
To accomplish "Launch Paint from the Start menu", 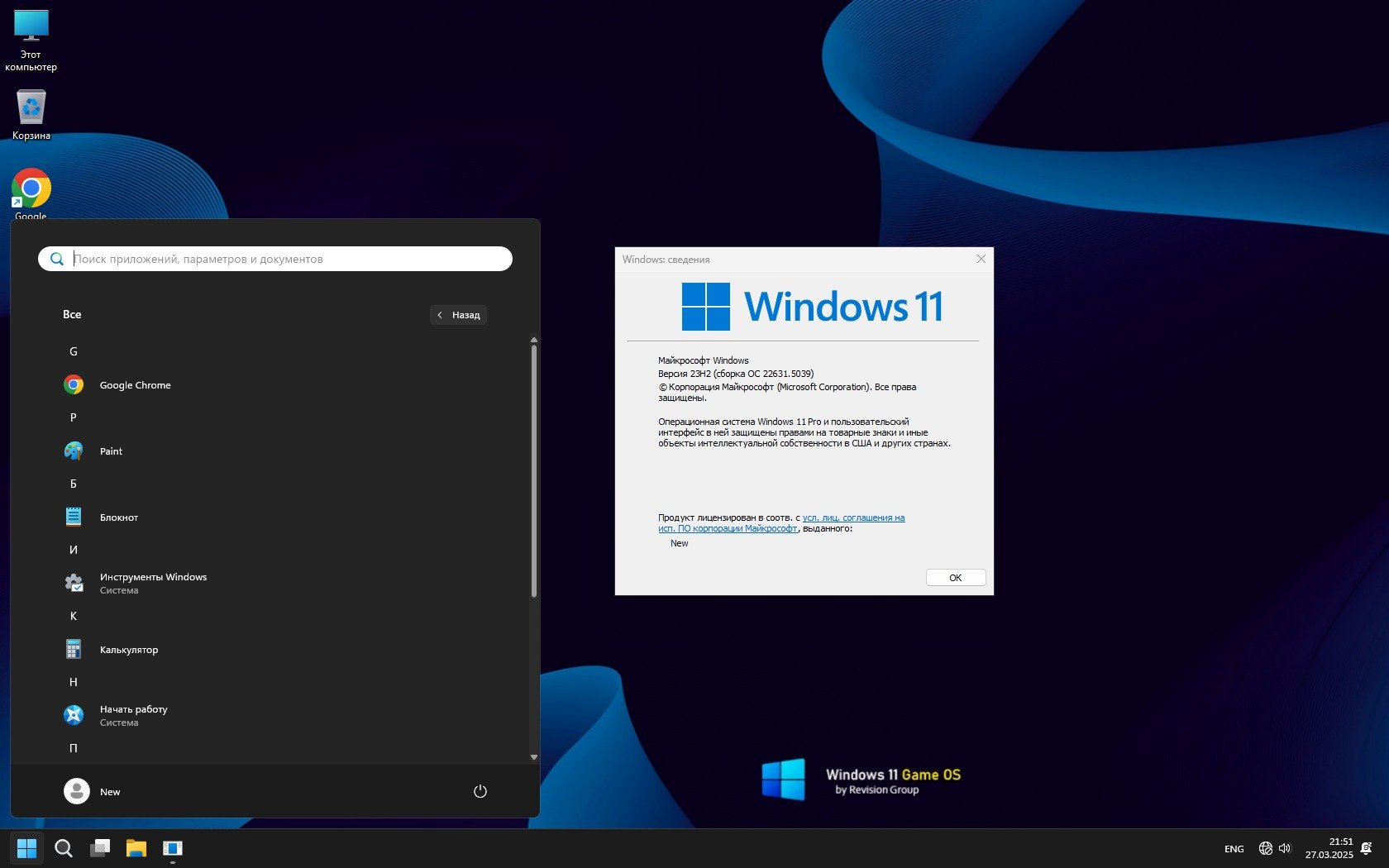I will click(111, 451).
